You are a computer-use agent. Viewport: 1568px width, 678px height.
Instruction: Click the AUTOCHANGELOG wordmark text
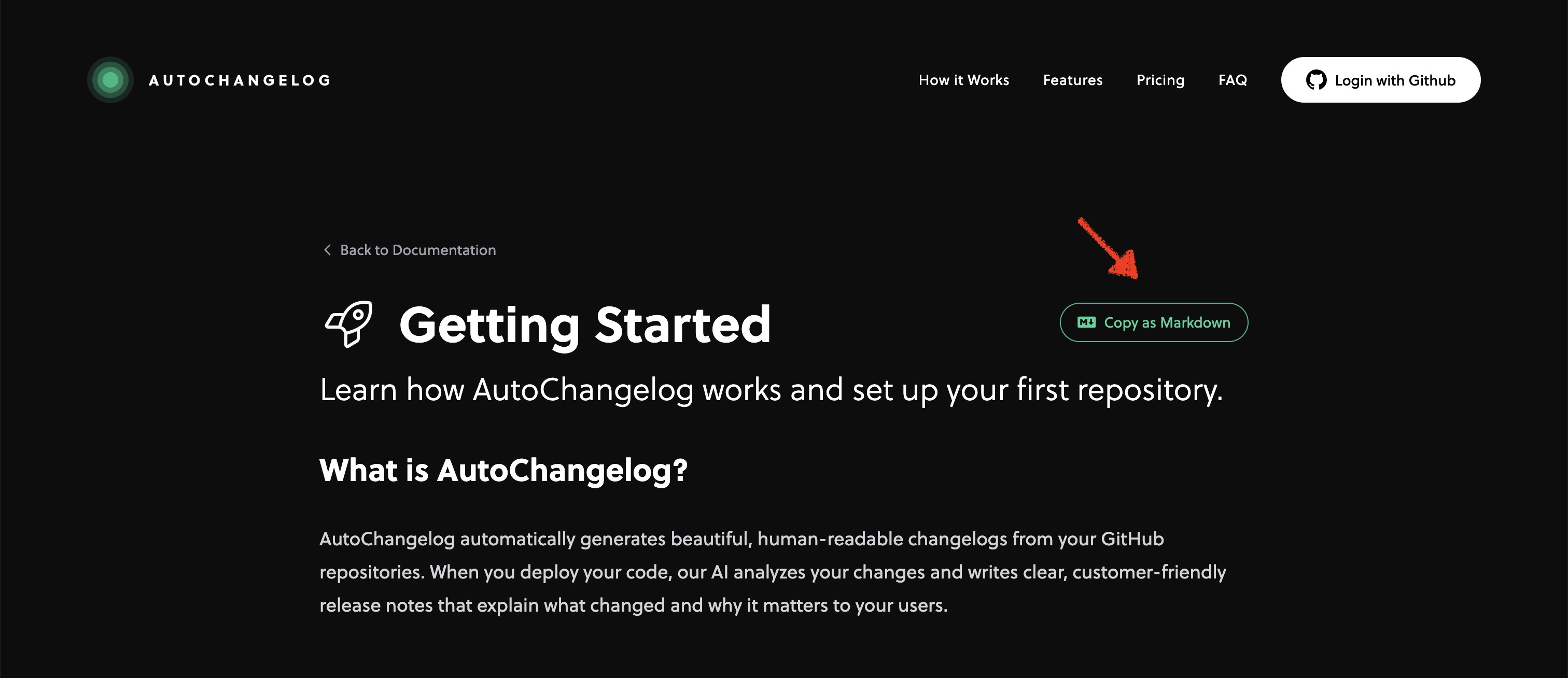point(240,80)
